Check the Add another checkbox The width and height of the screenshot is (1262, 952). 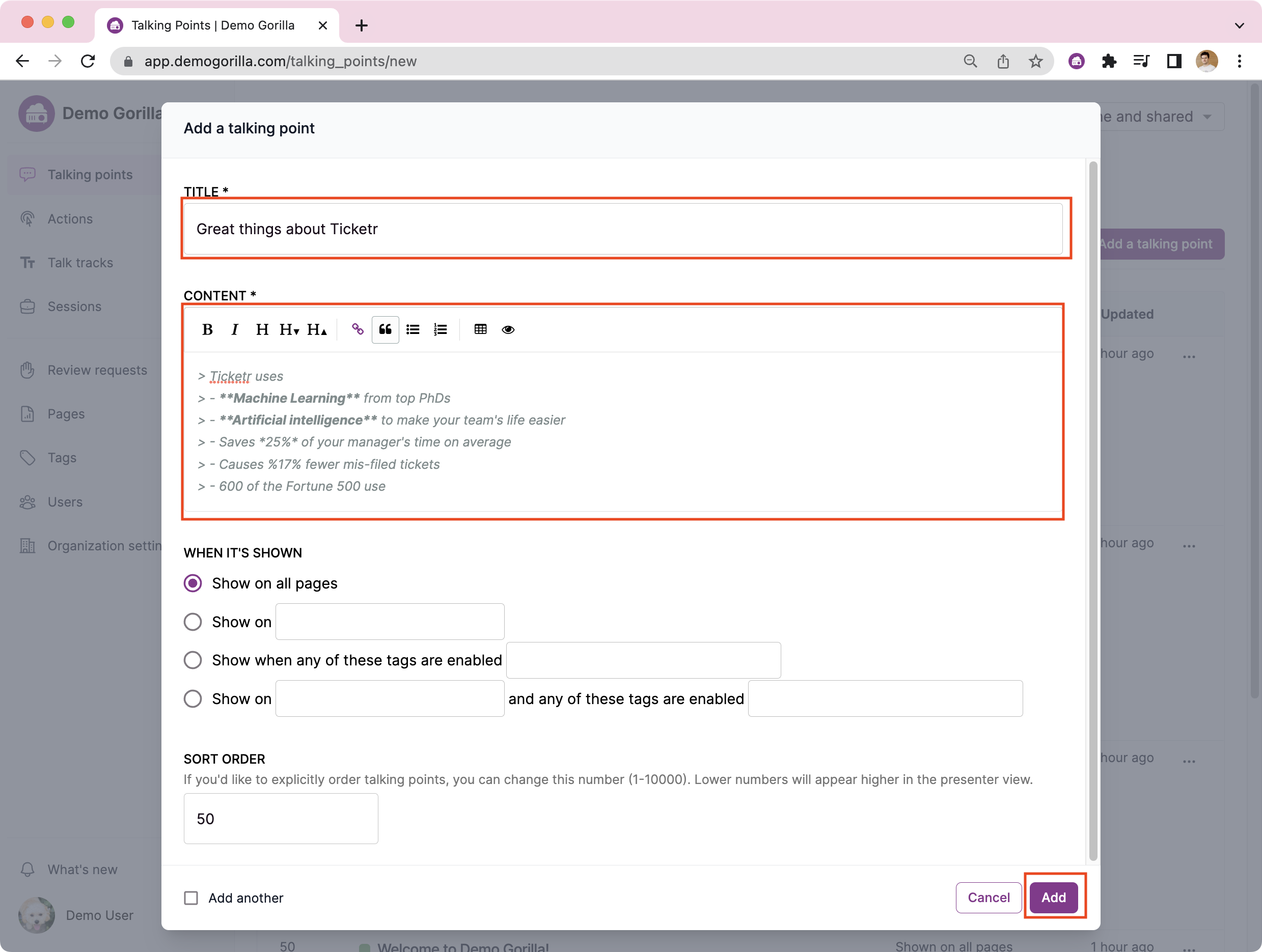(x=191, y=898)
